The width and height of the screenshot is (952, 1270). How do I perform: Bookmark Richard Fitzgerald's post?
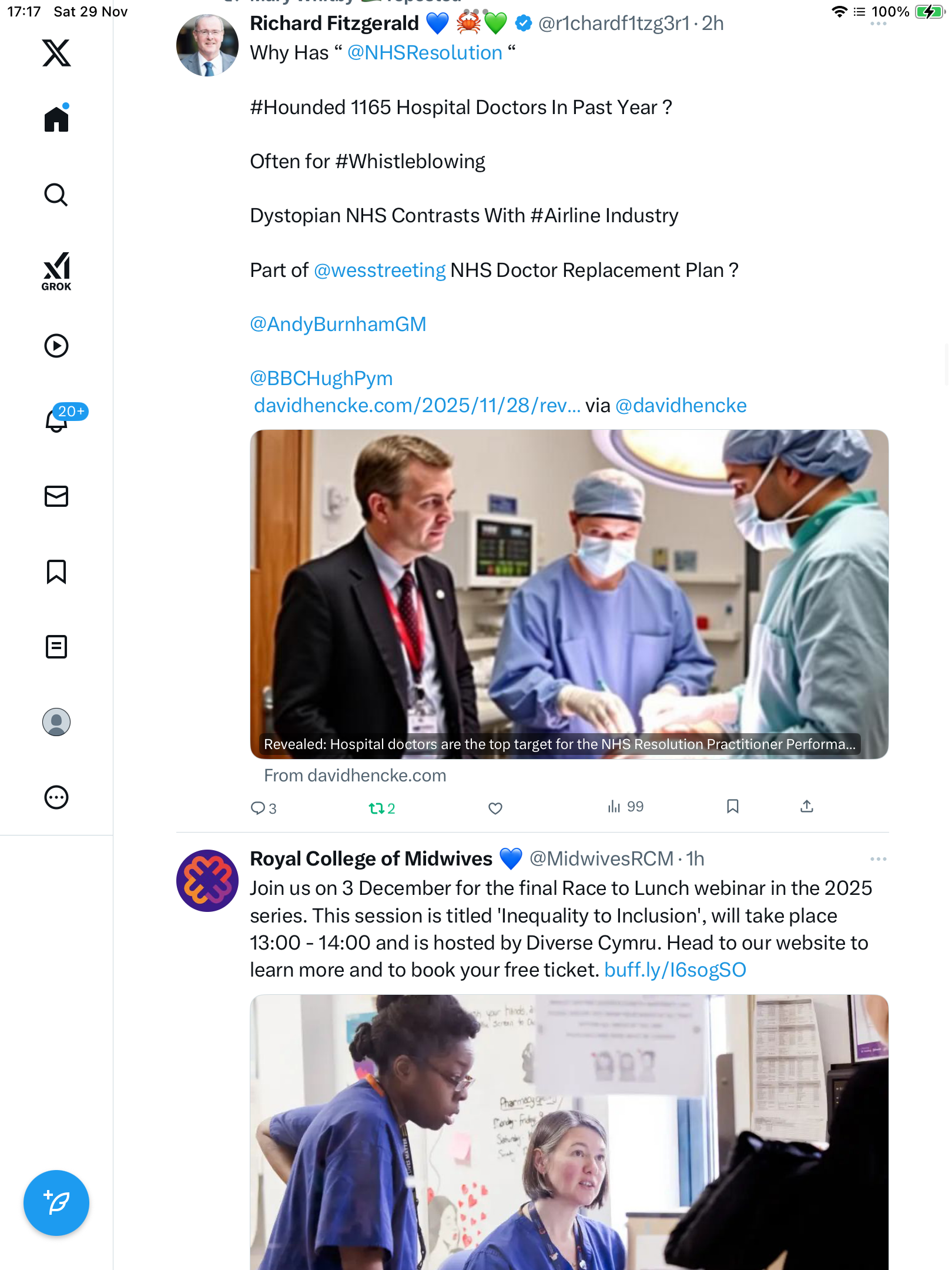(x=732, y=807)
